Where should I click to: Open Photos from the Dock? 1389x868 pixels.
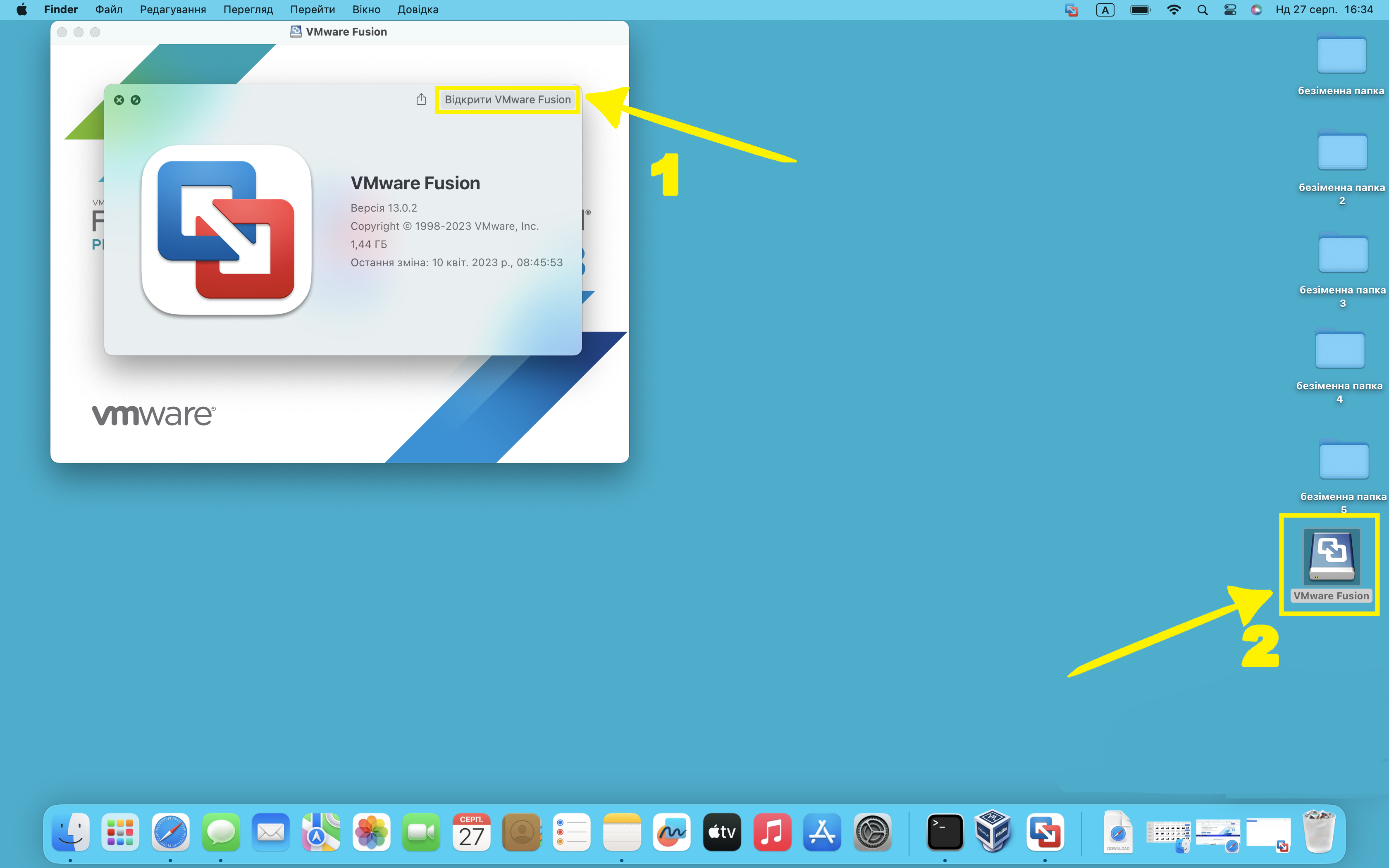(371, 832)
